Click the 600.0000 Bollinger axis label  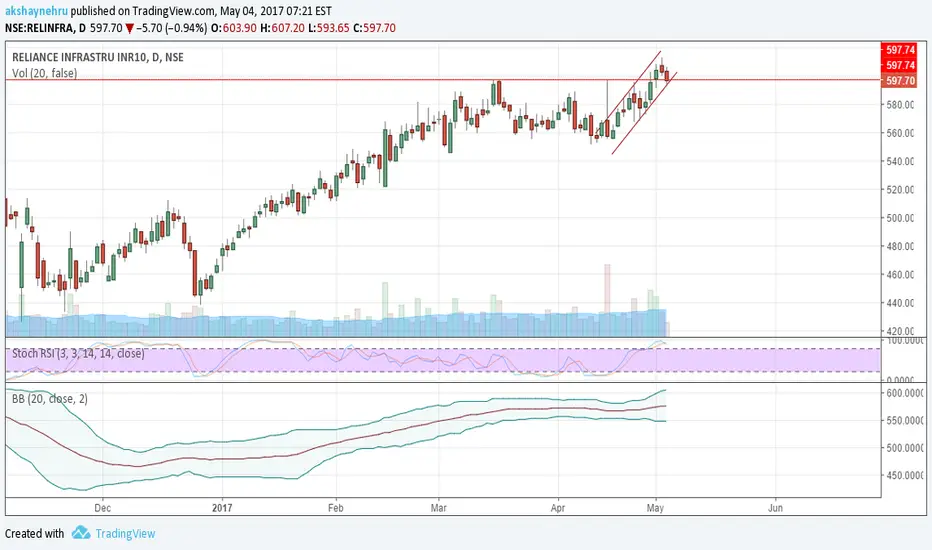click(905, 393)
